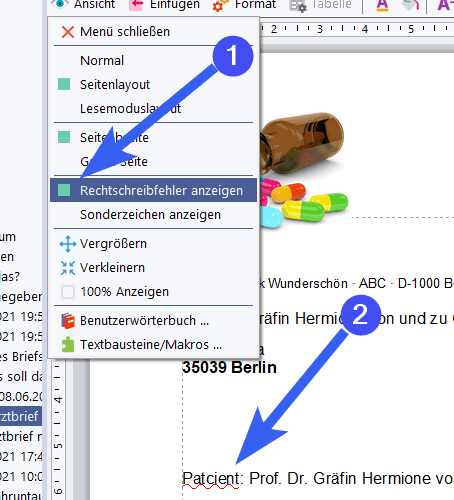Open the Ansicht toolbar menu
Screen dimensions: 454x500
tap(83, 5)
